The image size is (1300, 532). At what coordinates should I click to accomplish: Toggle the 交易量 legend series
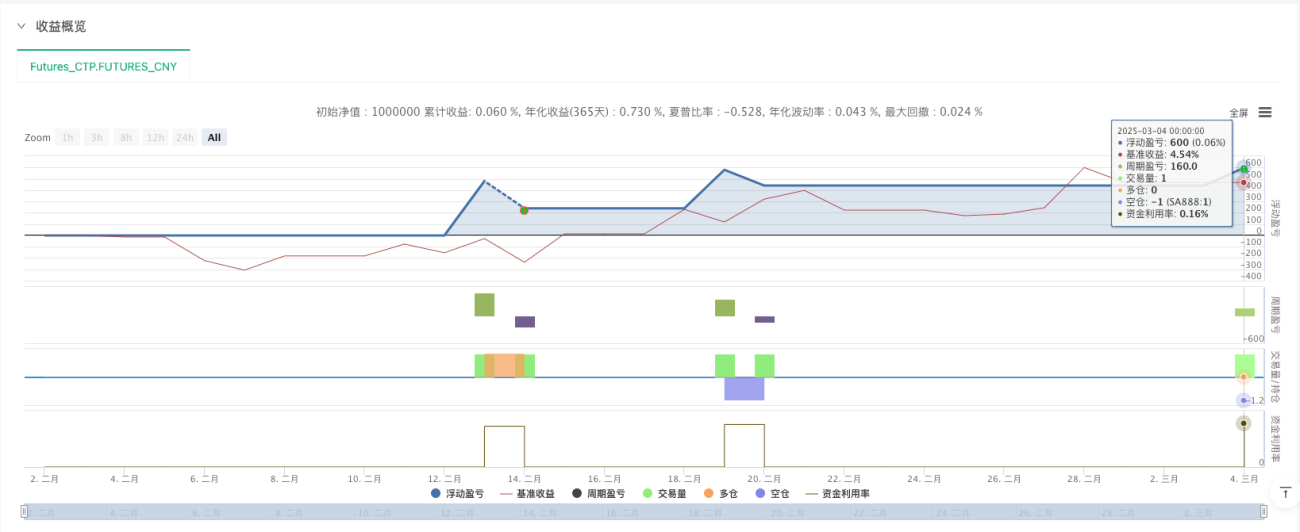pos(664,493)
